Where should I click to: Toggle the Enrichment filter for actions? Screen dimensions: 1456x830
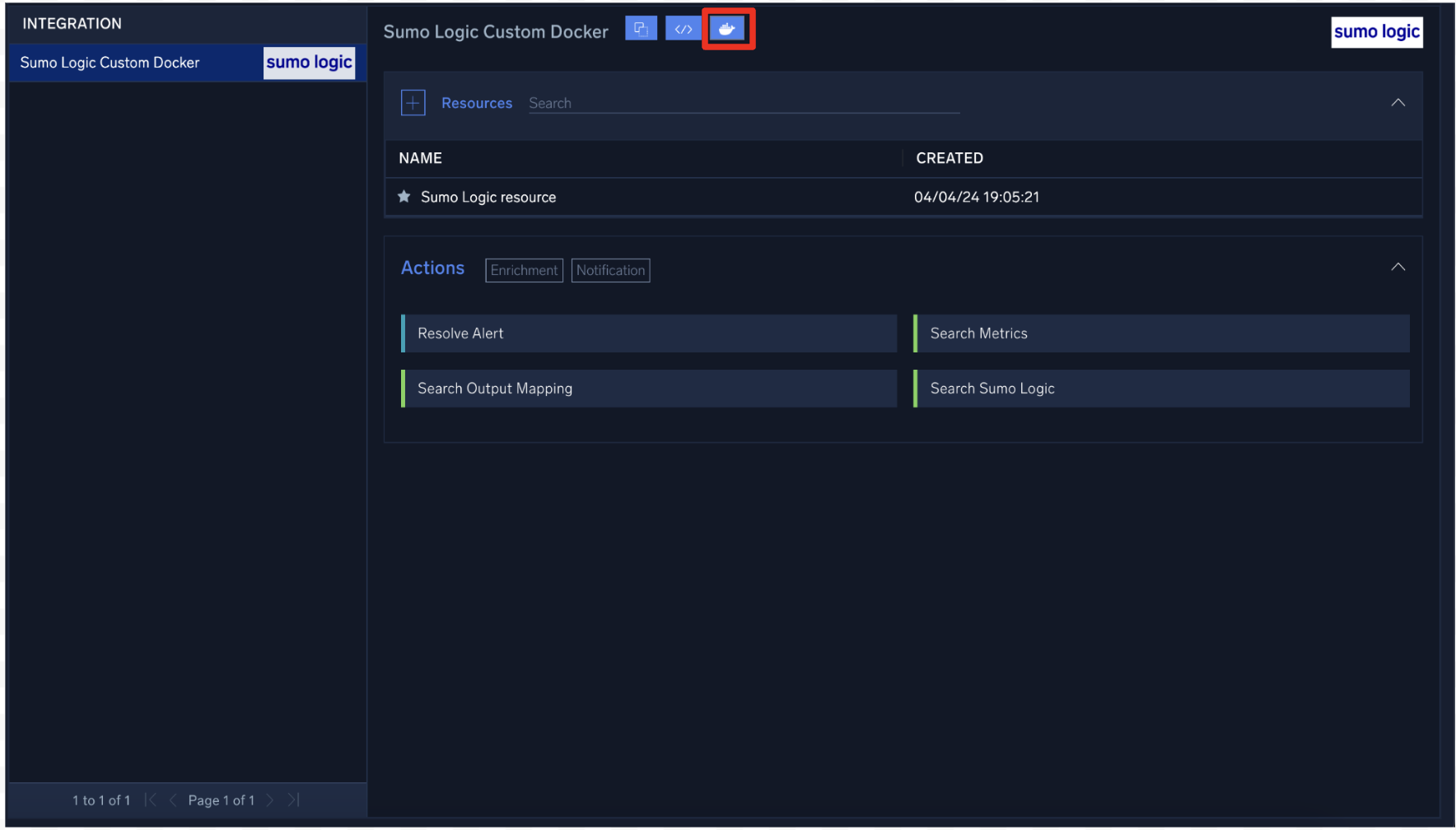[x=524, y=270]
